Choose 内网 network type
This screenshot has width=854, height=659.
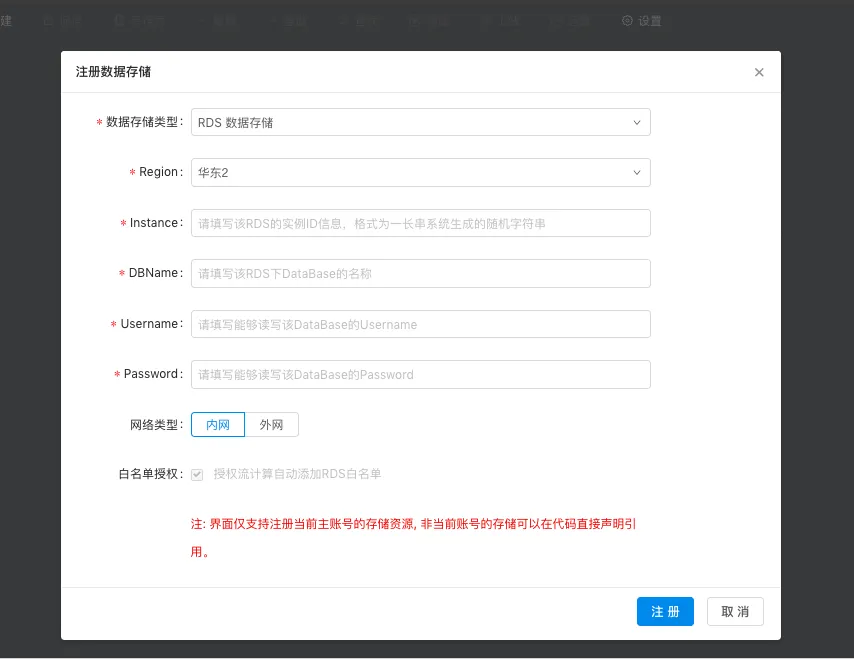(x=218, y=425)
